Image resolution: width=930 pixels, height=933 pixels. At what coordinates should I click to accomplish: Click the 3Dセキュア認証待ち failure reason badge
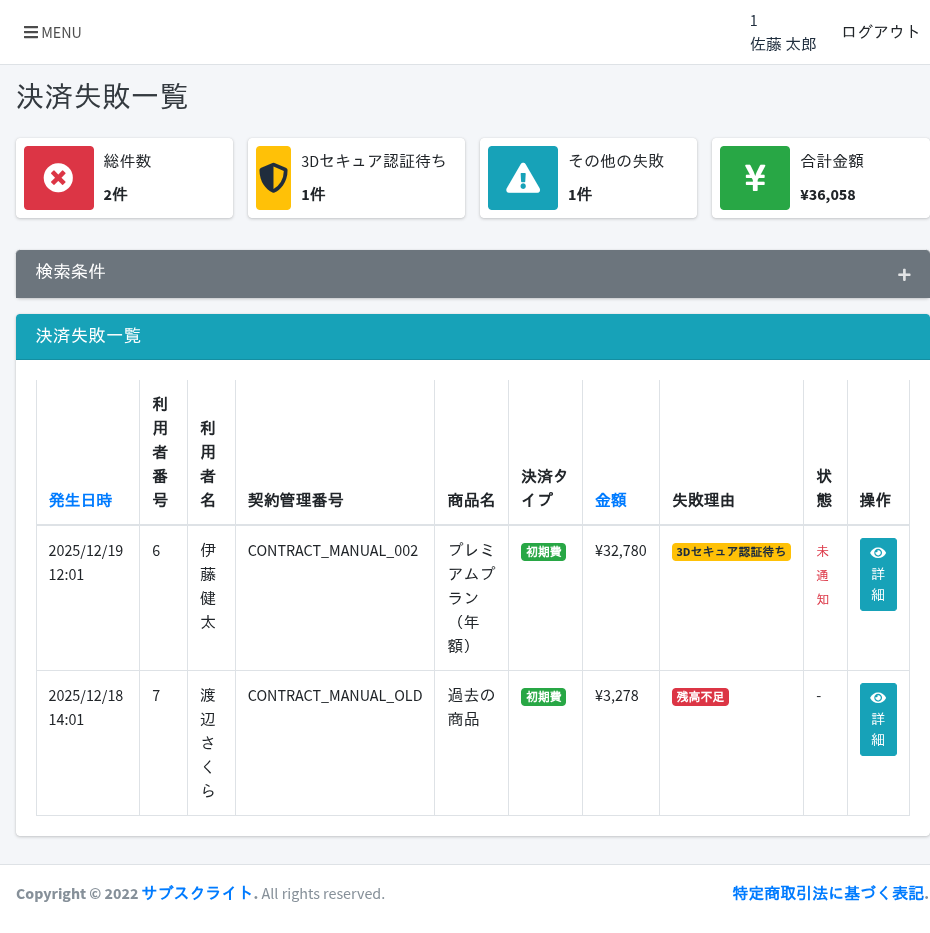tap(731, 551)
